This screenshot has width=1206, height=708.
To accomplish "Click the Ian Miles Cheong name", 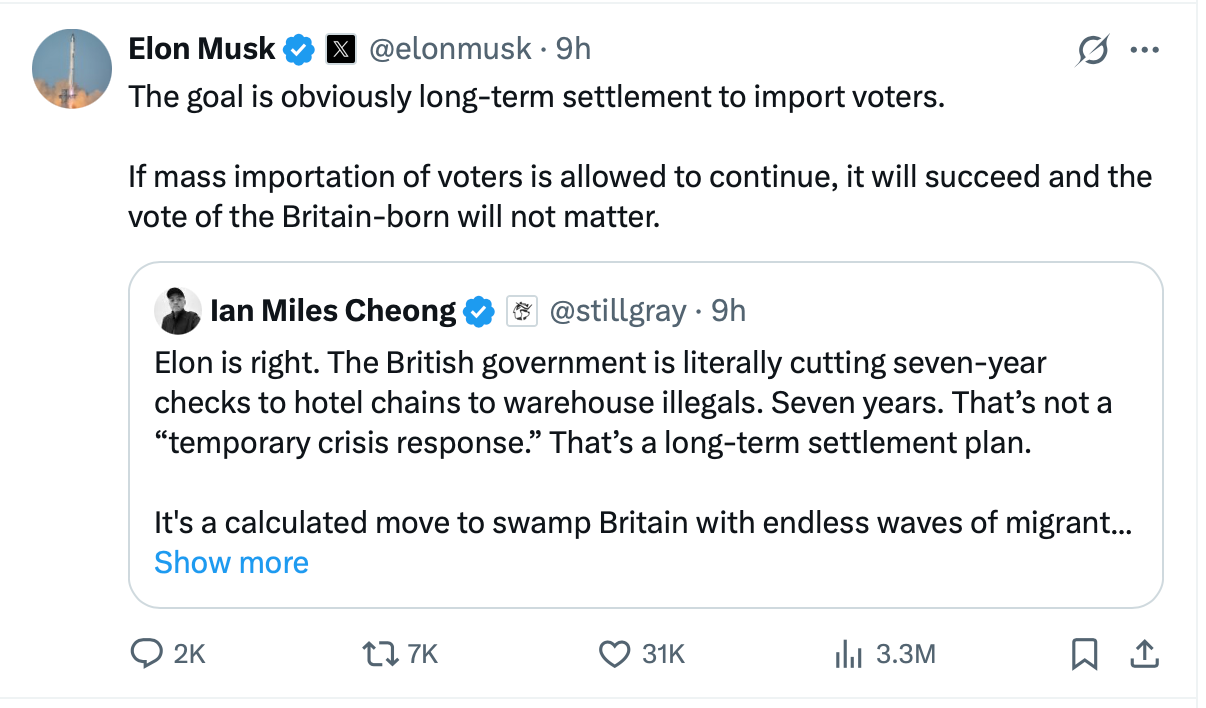I will click(333, 311).
